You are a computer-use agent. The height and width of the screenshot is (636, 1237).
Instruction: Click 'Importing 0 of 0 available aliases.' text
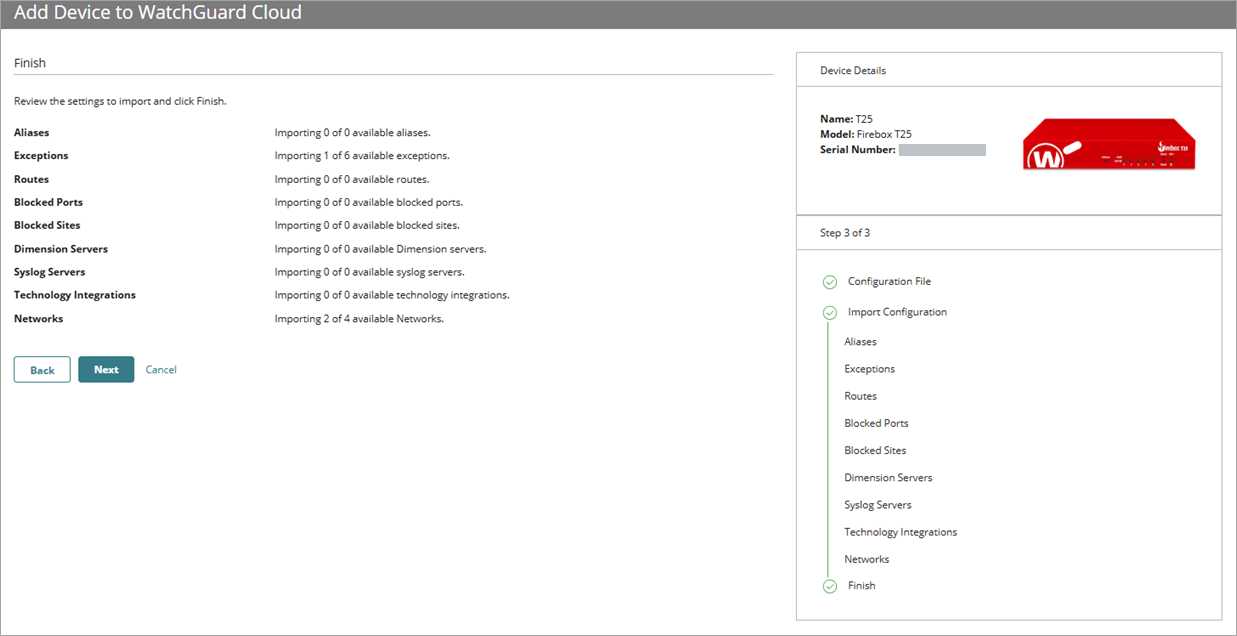coord(352,132)
